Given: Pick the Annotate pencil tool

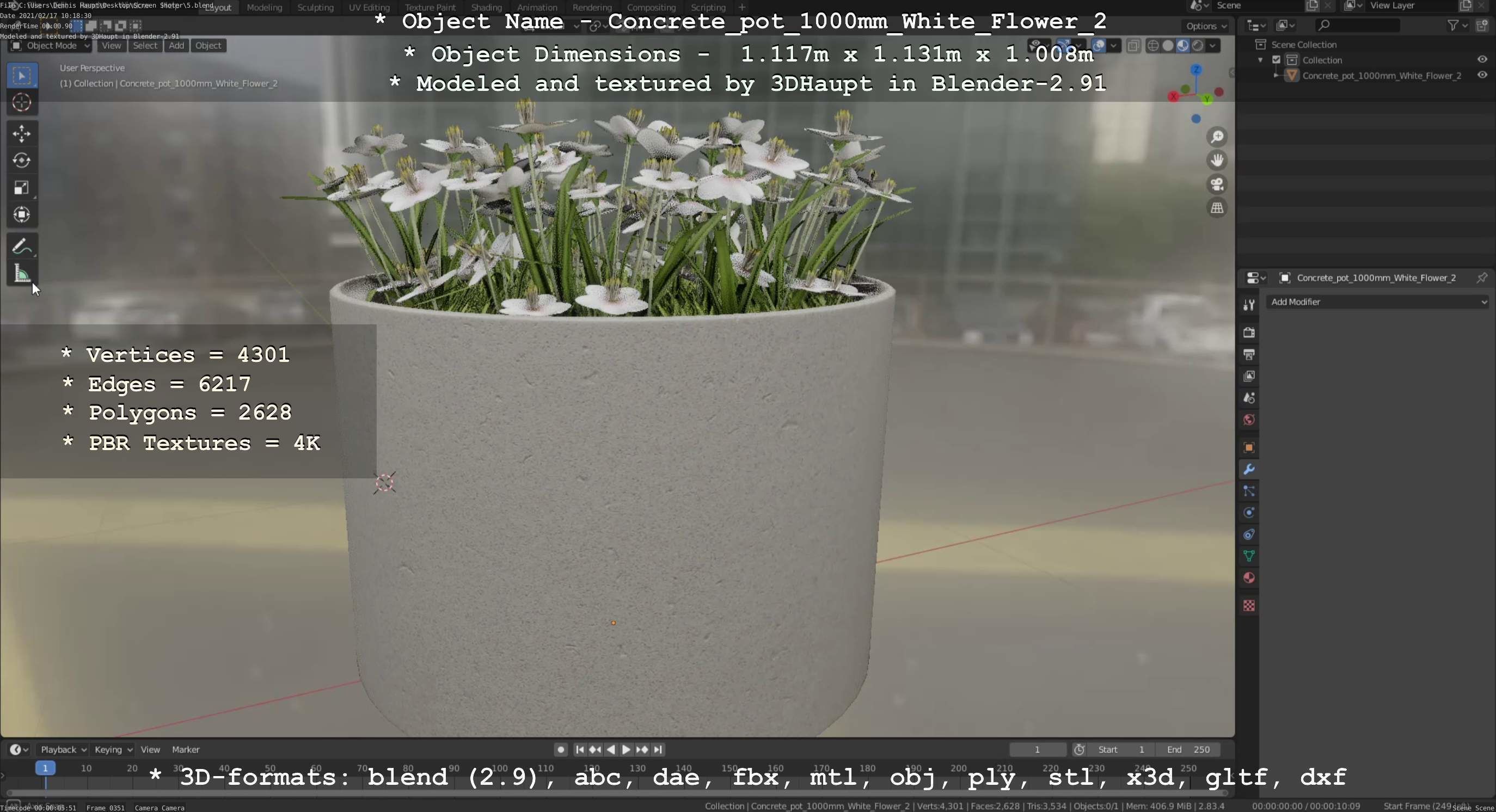Looking at the screenshot, I should tap(22, 246).
